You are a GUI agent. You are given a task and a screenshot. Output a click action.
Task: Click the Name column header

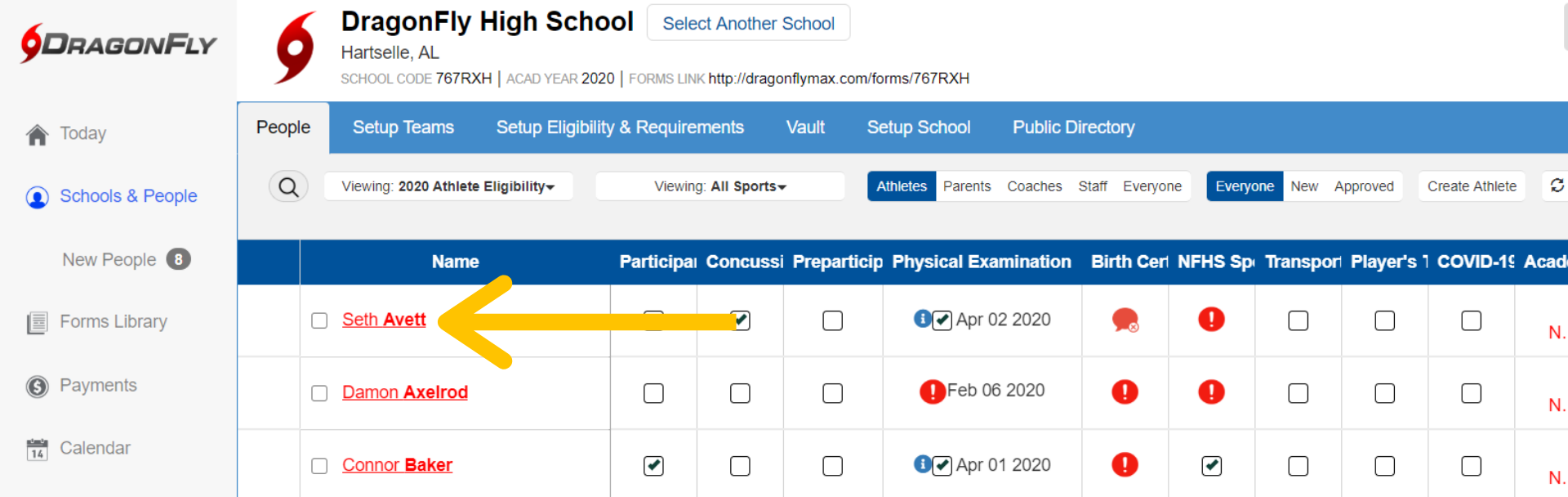coord(455,262)
